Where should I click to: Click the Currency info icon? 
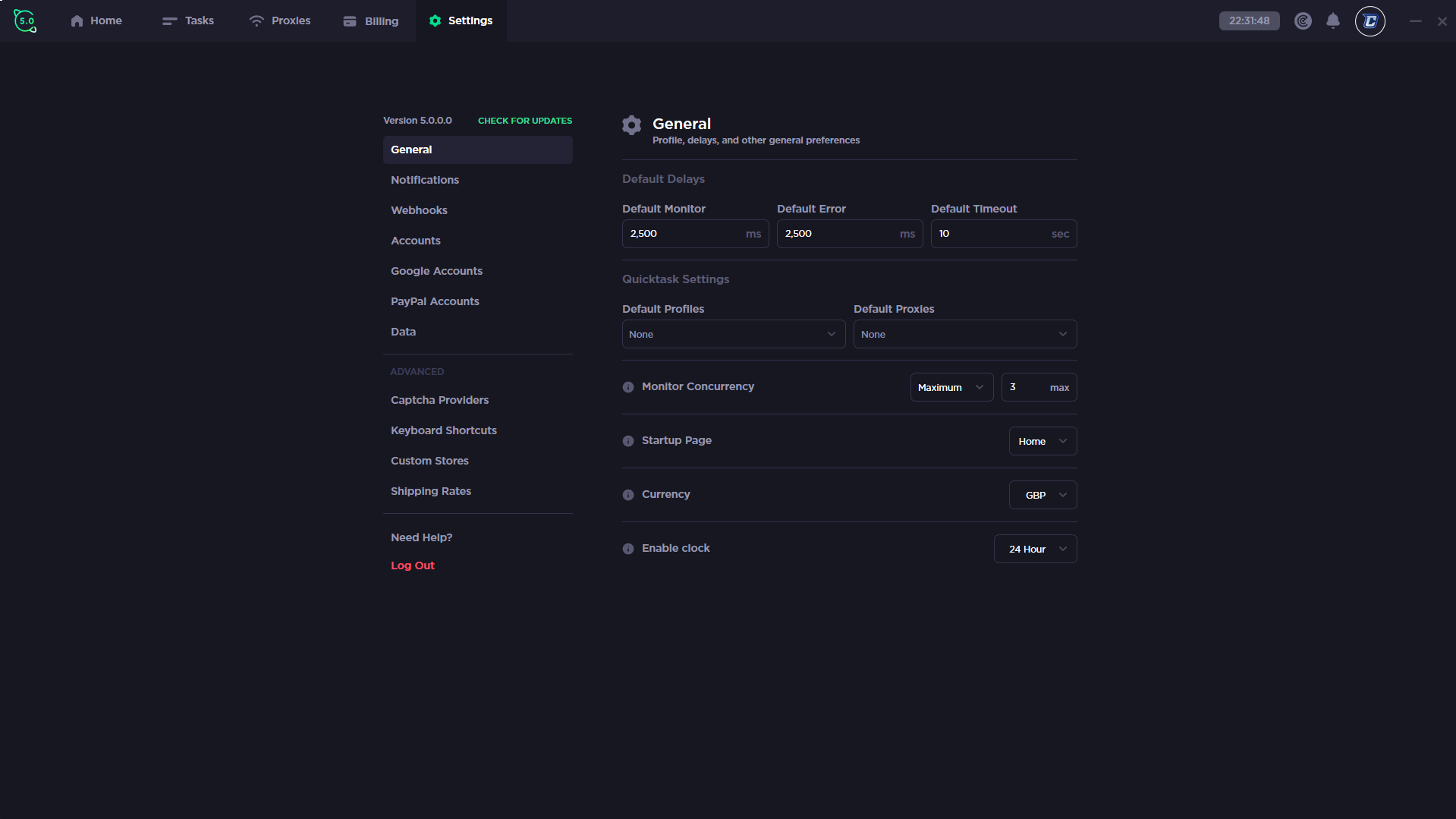628,495
